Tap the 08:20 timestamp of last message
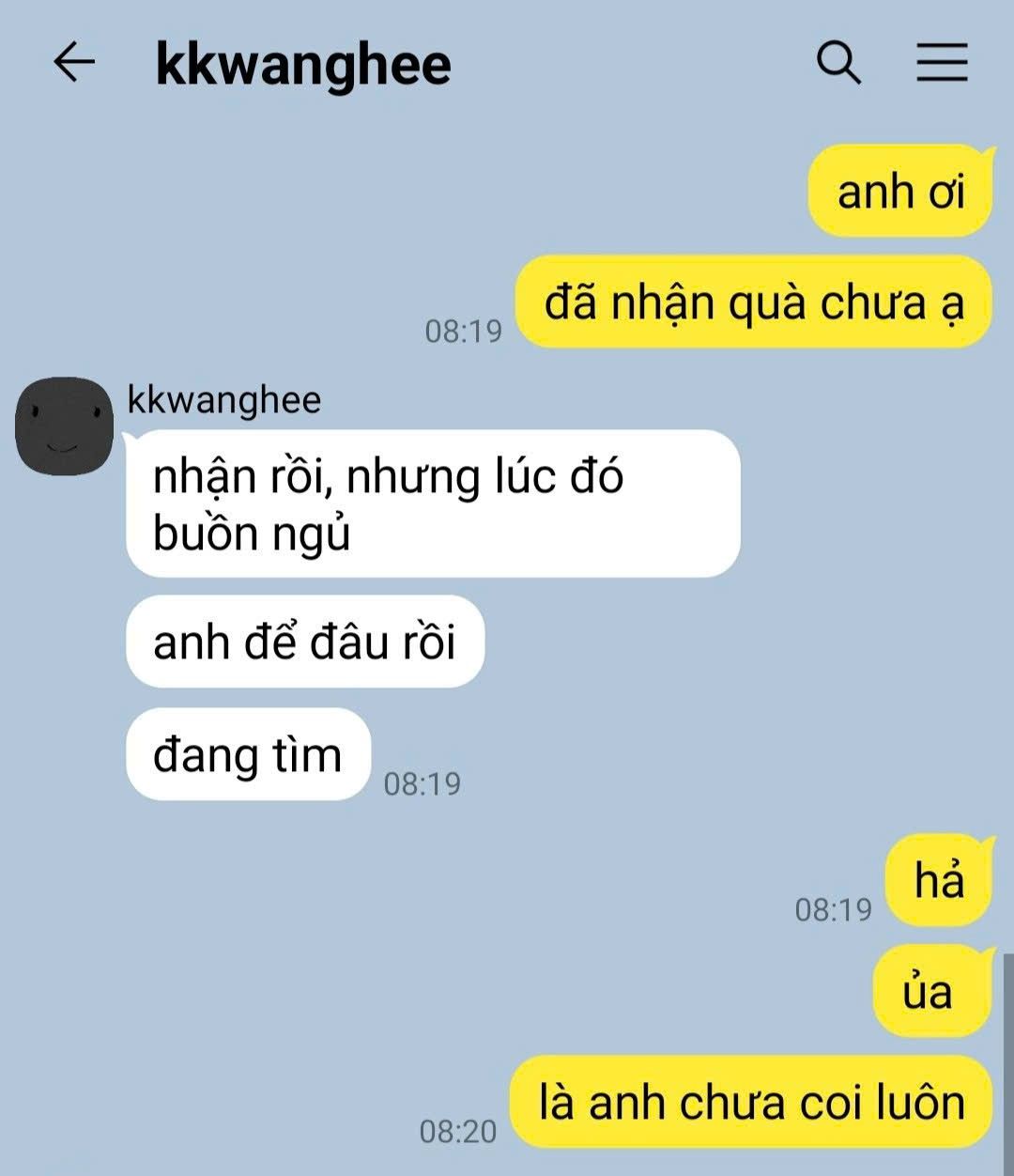The height and width of the screenshot is (1176, 1014). click(x=457, y=1131)
